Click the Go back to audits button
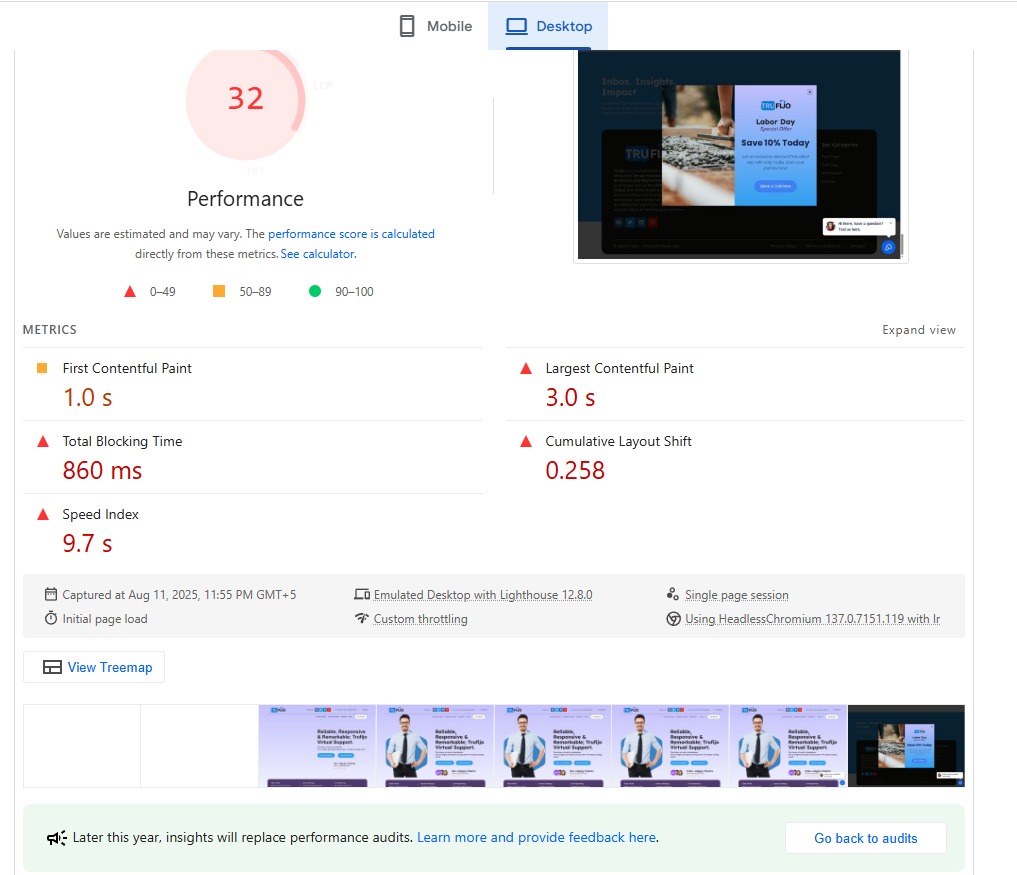This screenshot has height=875, width=1017. tap(865, 838)
